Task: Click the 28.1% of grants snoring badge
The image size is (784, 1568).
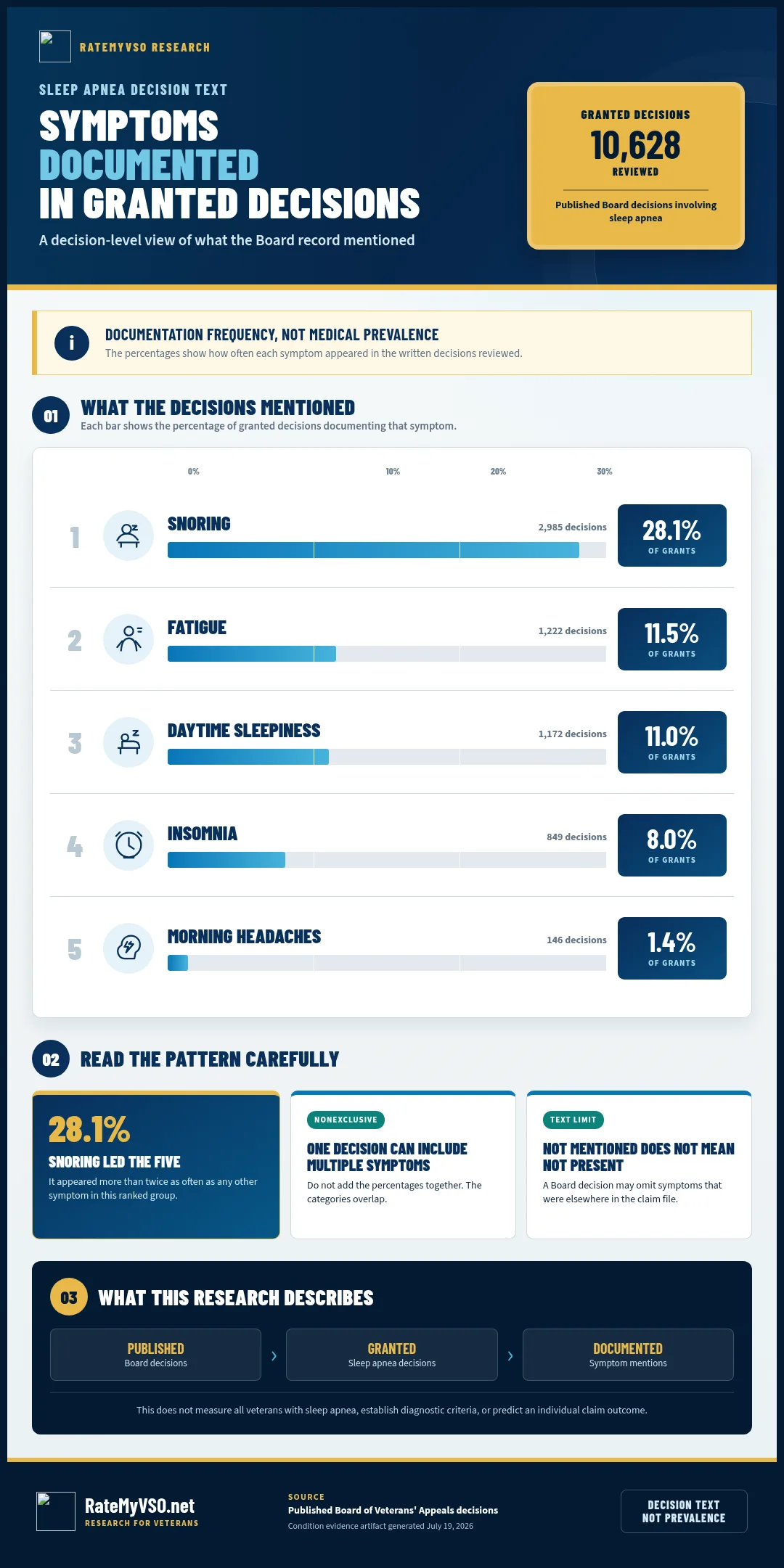Action: (x=672, y=535)
